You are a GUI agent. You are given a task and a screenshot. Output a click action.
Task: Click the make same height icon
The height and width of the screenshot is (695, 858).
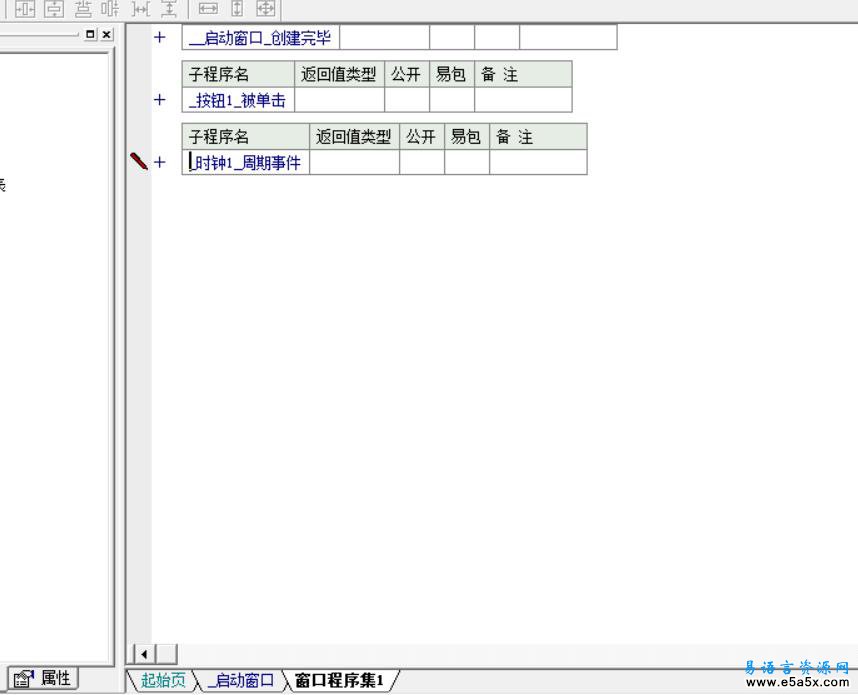pos(237,8)
